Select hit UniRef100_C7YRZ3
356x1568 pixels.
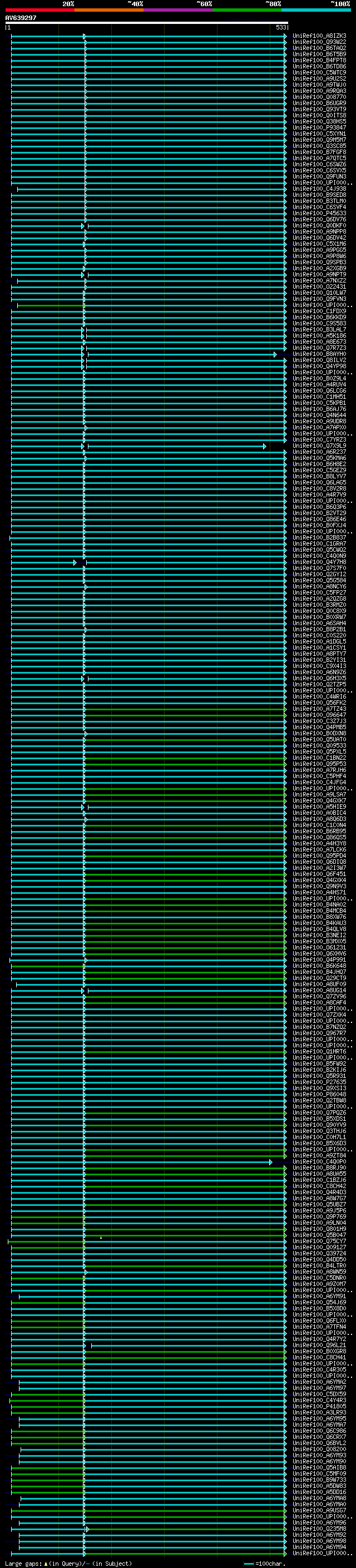point(319,439)
